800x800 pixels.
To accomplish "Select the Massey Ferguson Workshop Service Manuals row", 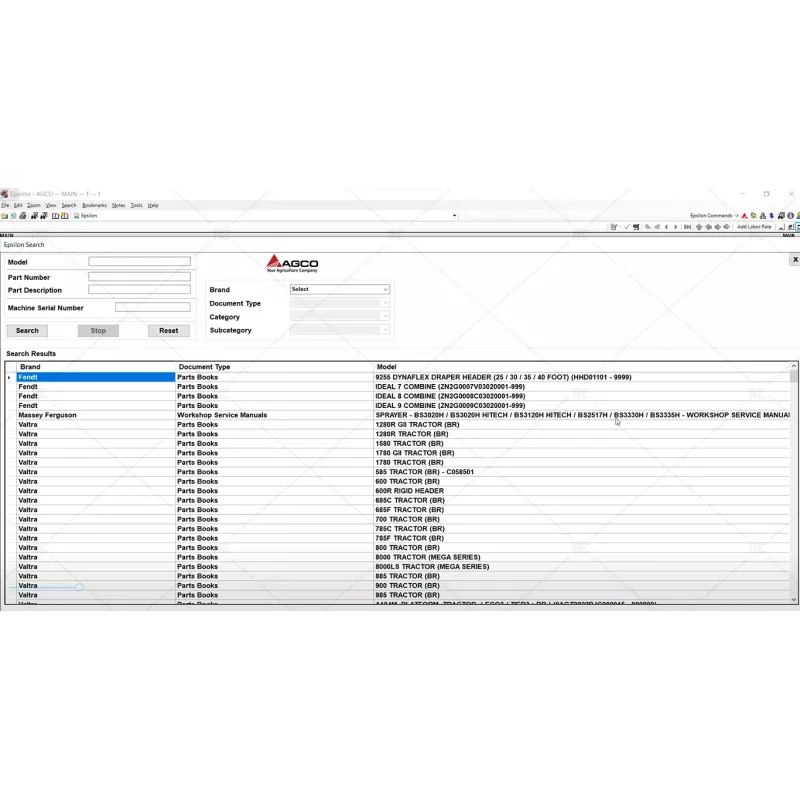I will [300, 415].
